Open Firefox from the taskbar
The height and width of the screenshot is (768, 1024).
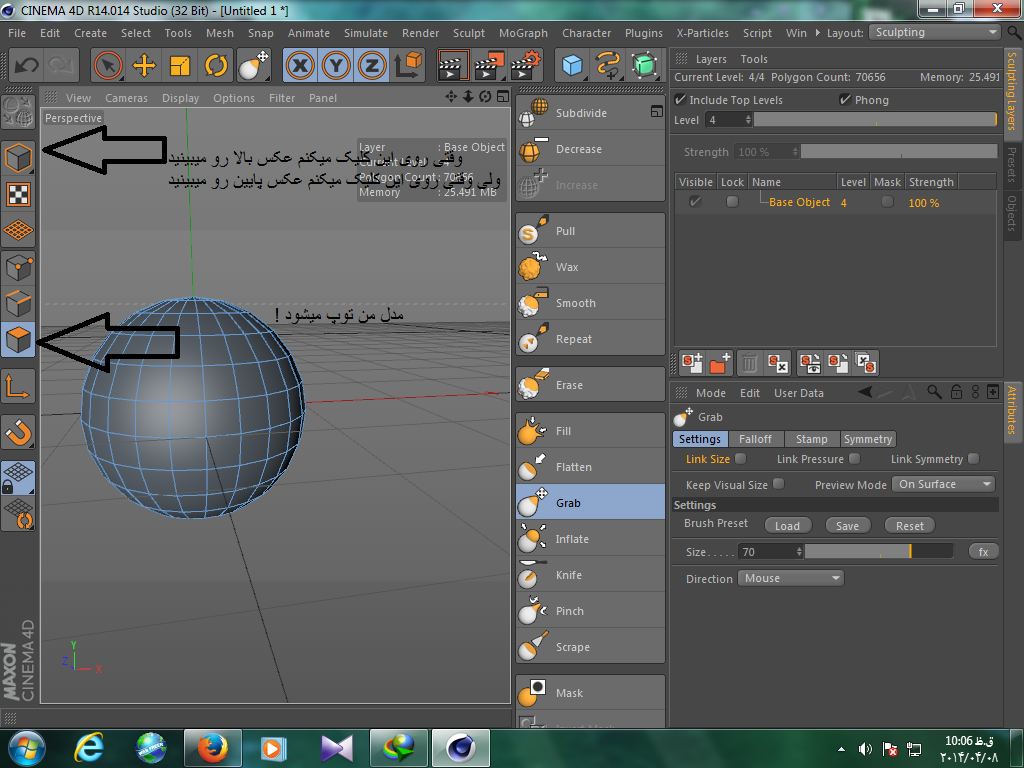coord(212,748)
